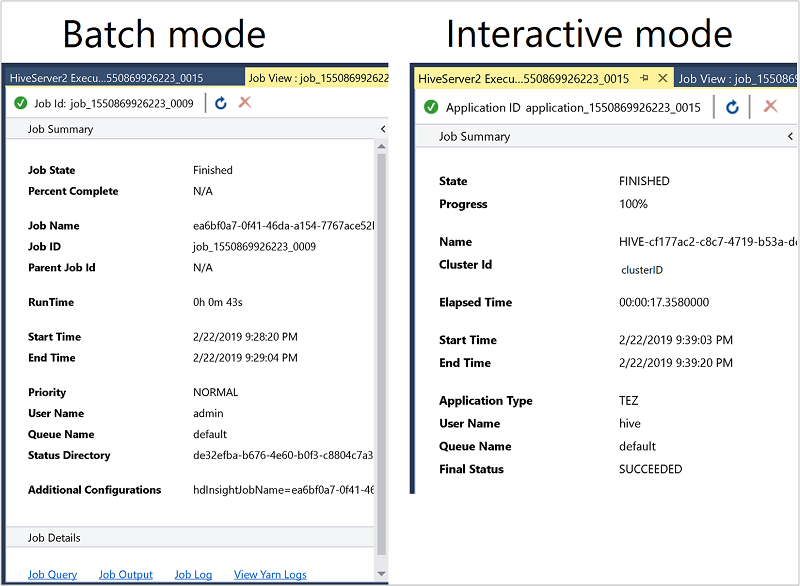Open the Job Log link
Screen dimensions: 800x586
pos(192,574)
